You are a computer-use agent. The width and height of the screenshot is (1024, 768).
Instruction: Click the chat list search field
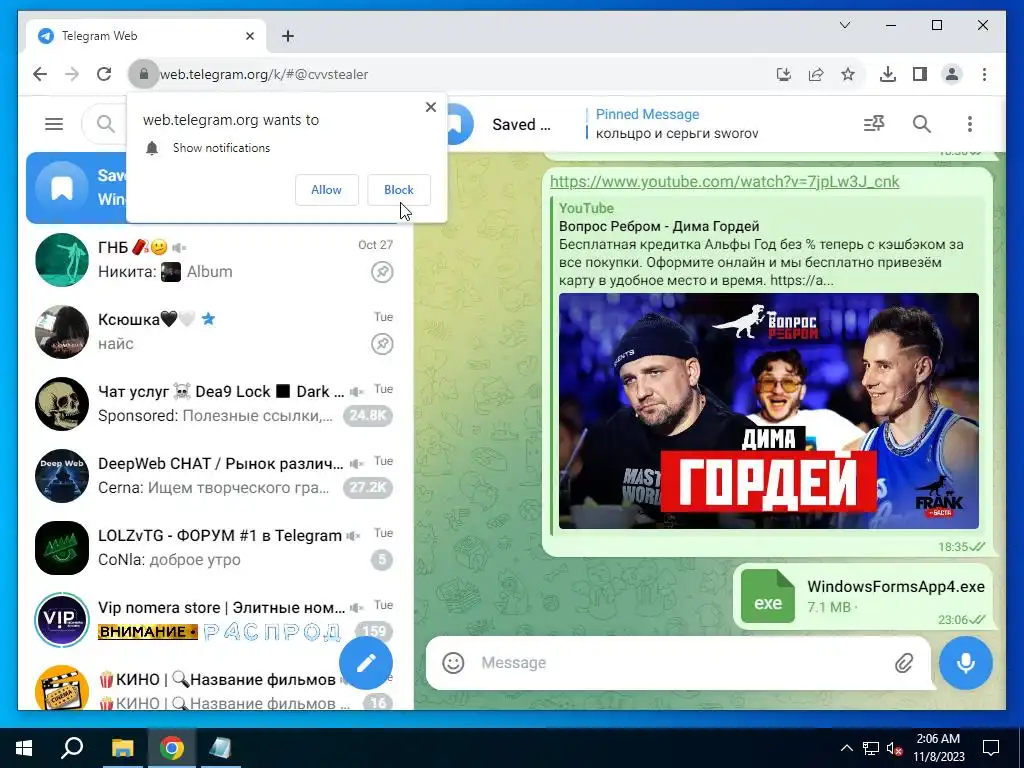tap(104, 123)
